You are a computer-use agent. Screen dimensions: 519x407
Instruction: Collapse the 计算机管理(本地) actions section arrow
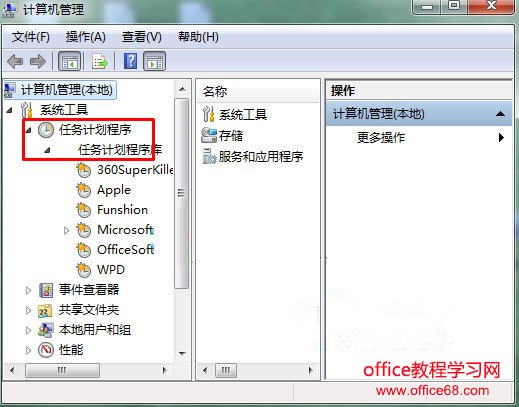(500, 114)
